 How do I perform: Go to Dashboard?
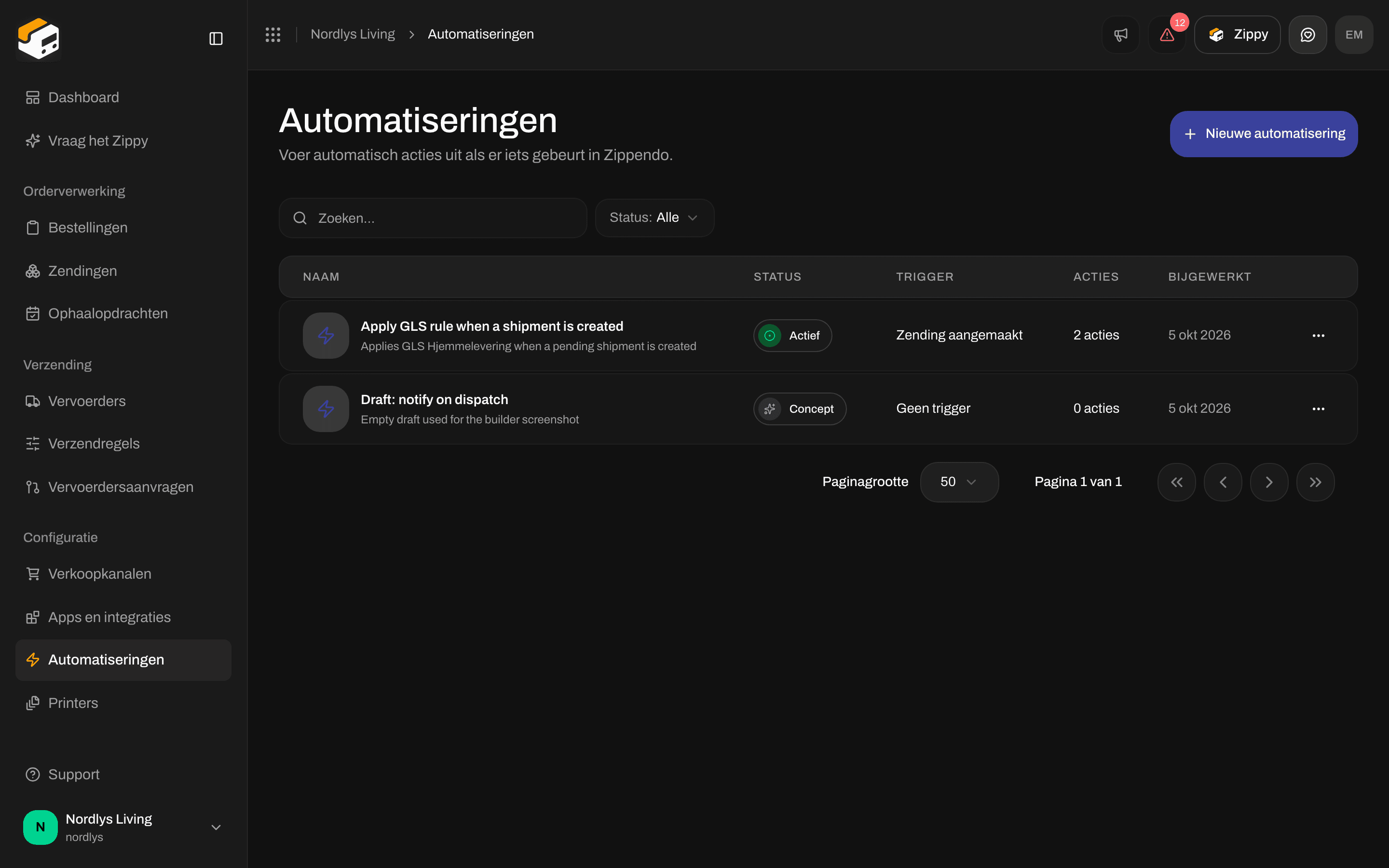point(123,97)
